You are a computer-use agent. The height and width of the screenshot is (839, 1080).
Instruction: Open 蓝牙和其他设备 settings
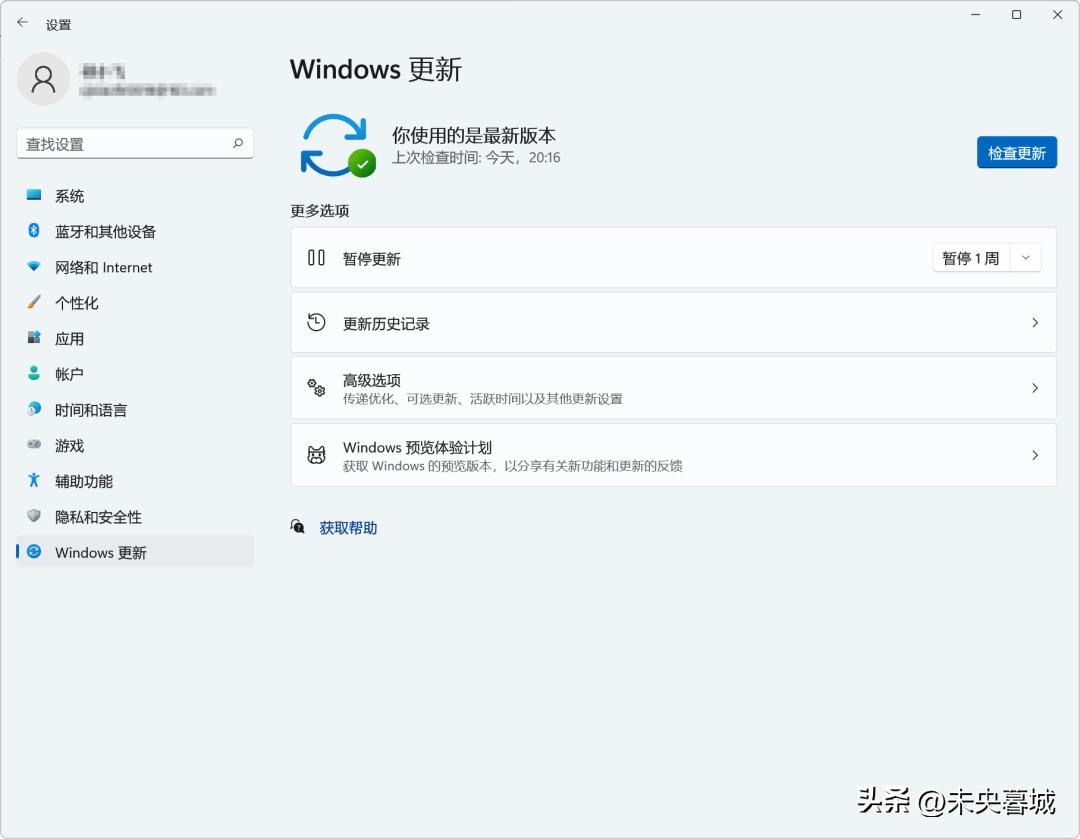pyautogui.click(x=135, y=231)
